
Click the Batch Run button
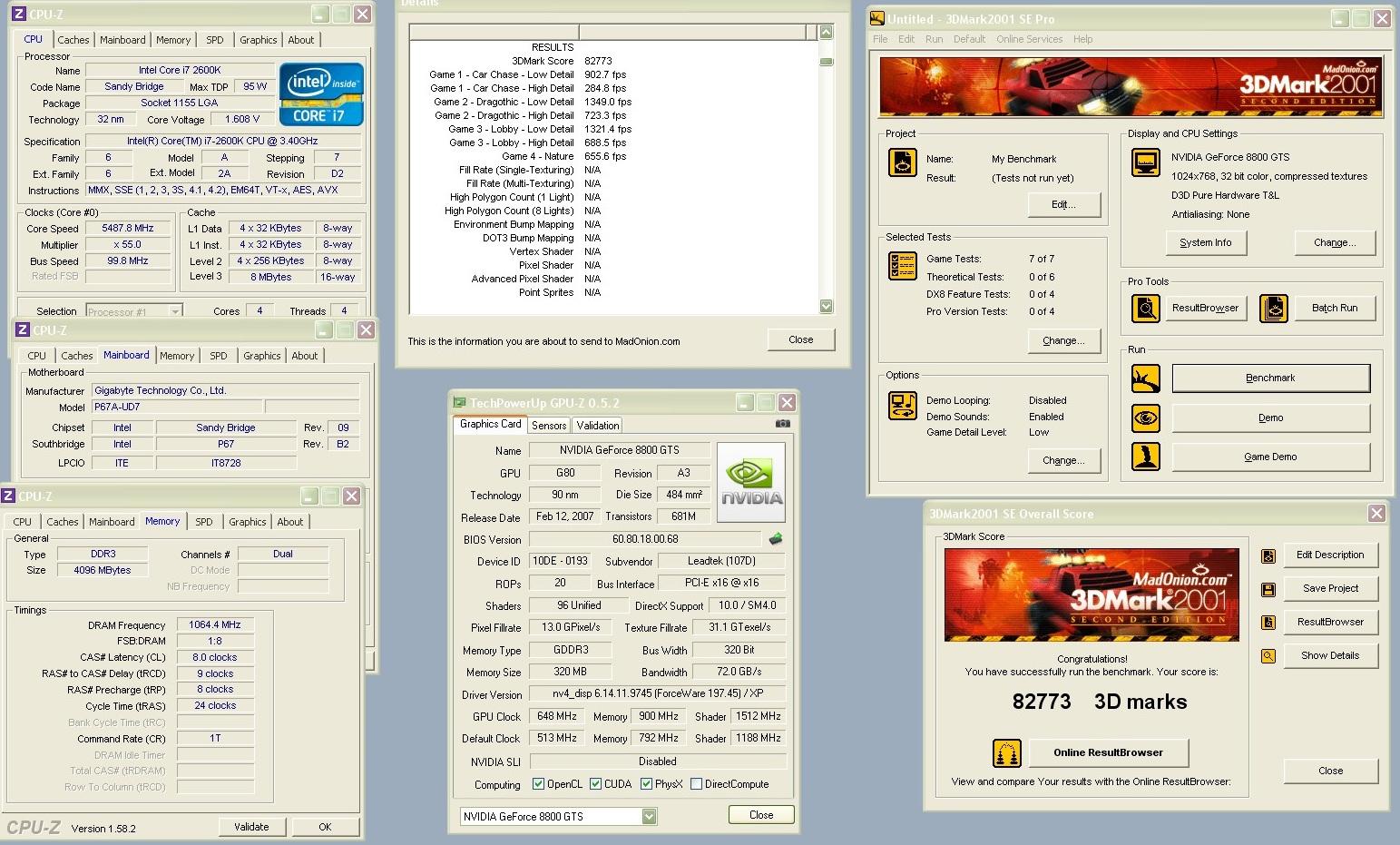pyautogui.click(x=1335, y=308)
